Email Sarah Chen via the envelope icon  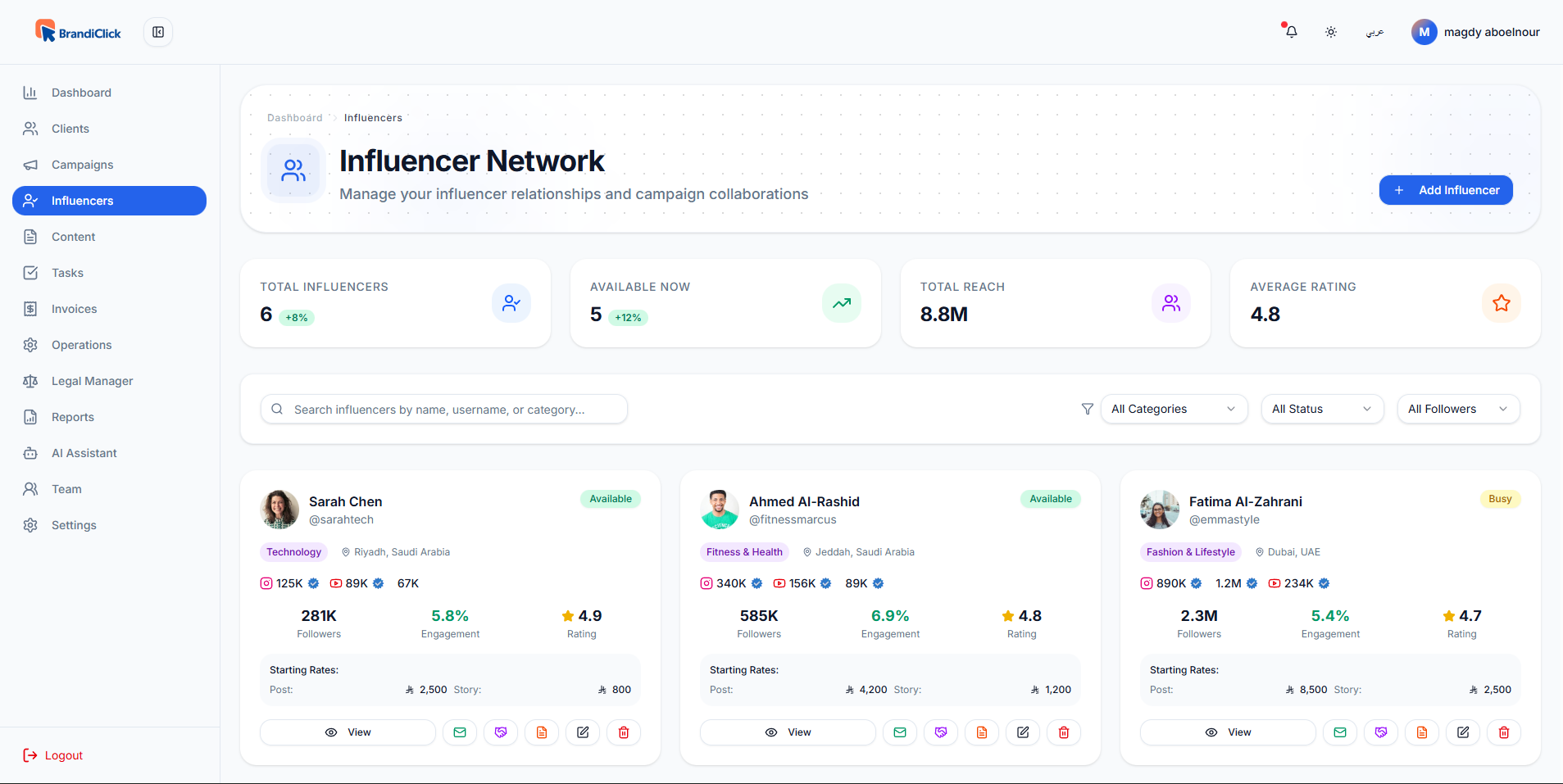click(459, 732)
